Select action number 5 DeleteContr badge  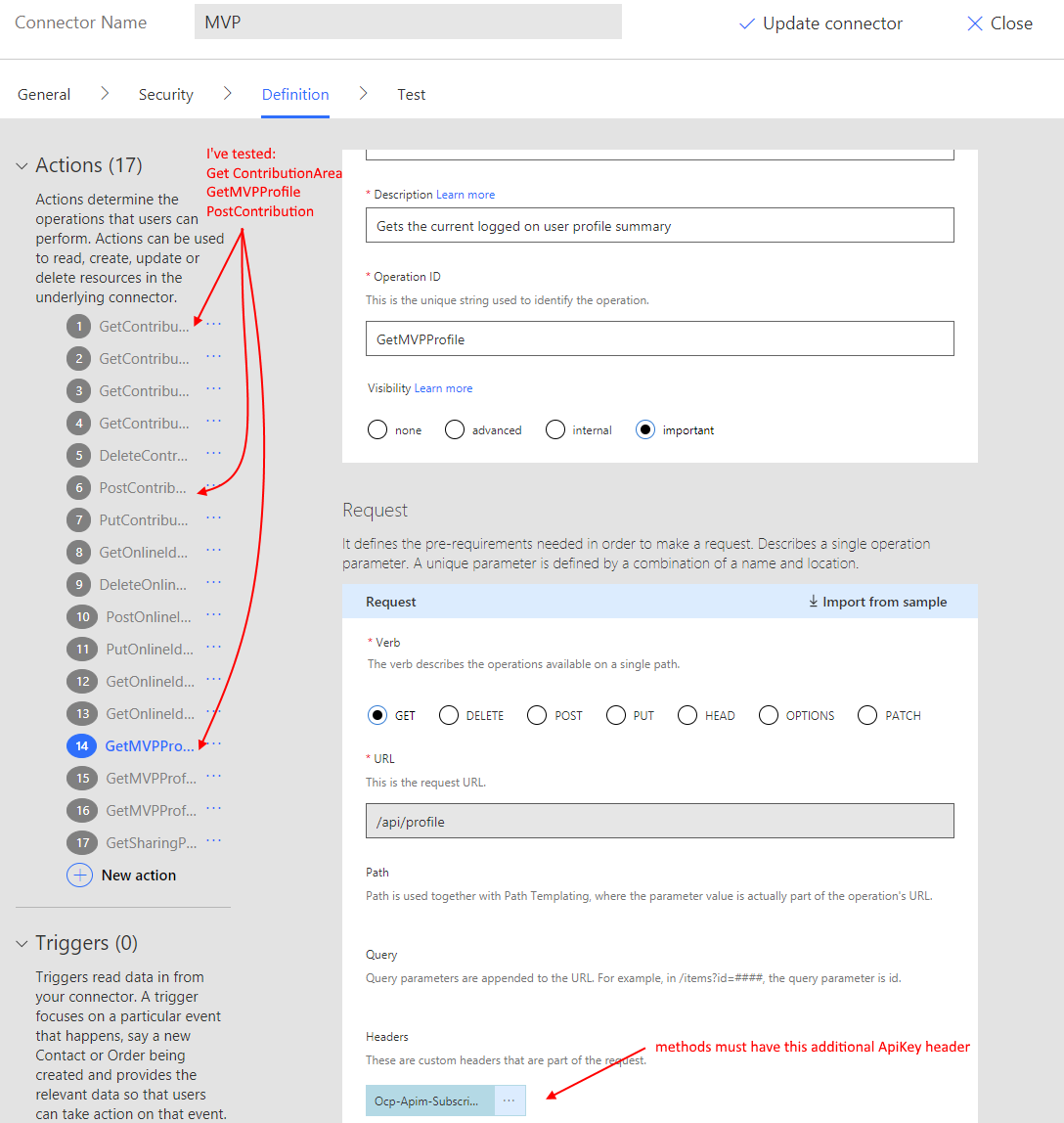(x=79, y=455)
